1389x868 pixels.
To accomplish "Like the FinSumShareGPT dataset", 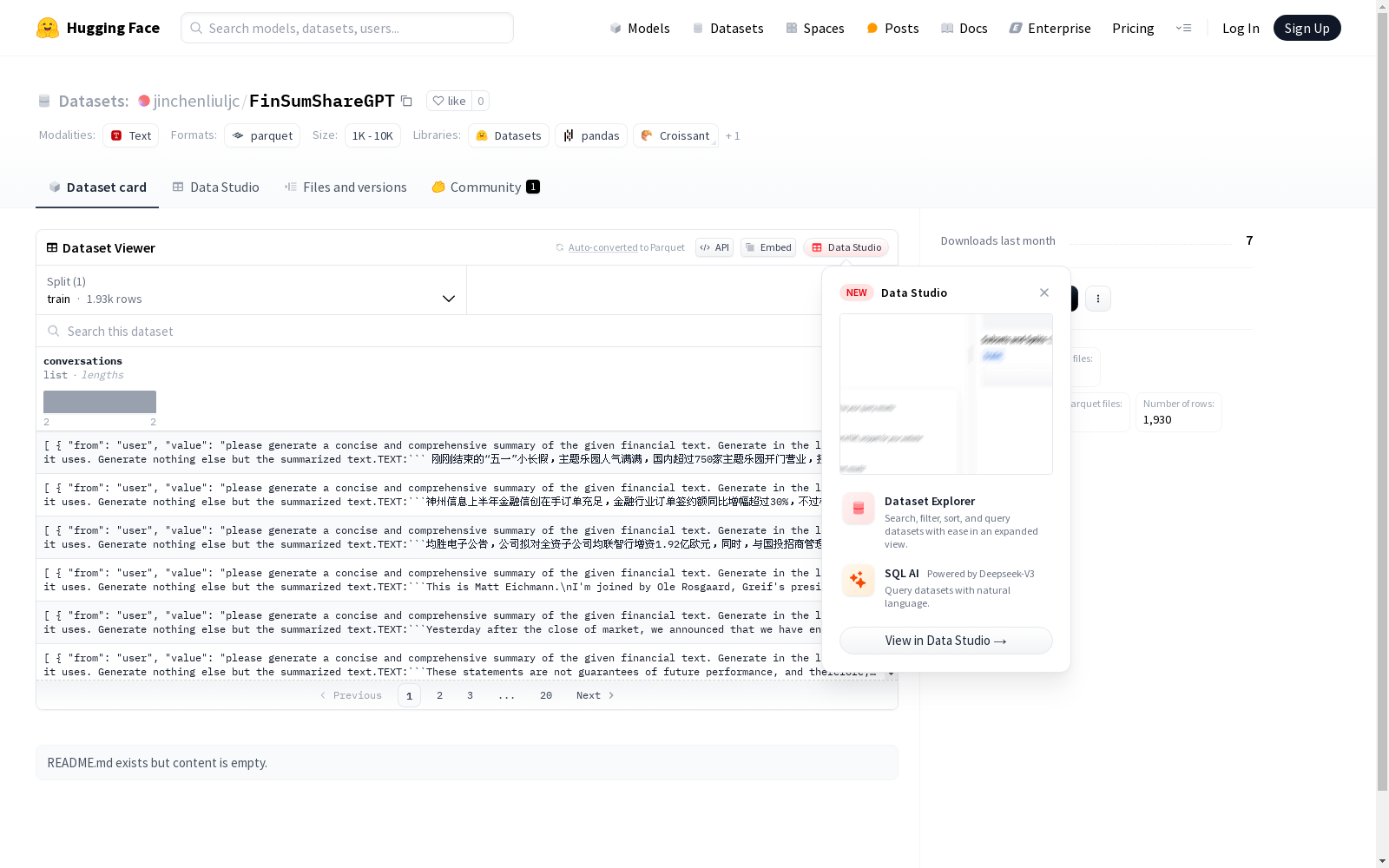I will point(450,101).
